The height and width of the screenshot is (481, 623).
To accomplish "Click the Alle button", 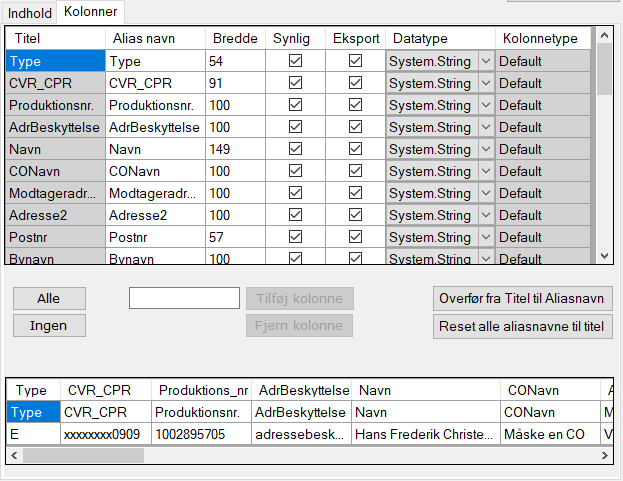I will pyautogui.click(x=48, y=299).
